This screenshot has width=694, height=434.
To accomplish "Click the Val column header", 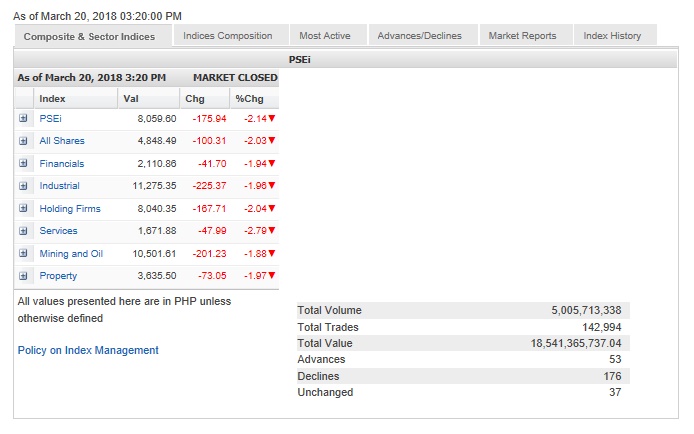I will point(131,98).
